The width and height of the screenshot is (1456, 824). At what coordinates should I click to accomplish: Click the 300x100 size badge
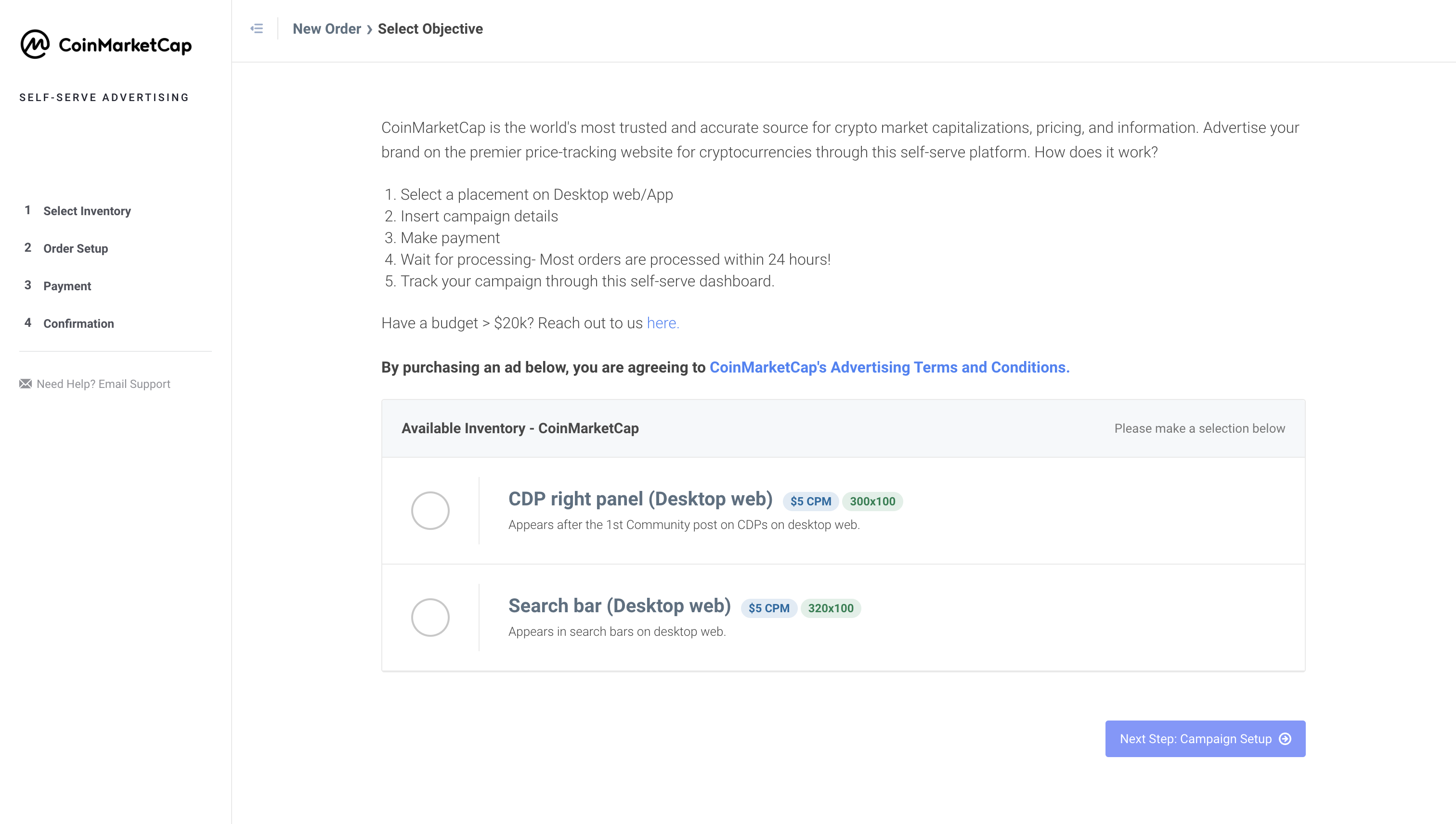click(x=872, y=501)
